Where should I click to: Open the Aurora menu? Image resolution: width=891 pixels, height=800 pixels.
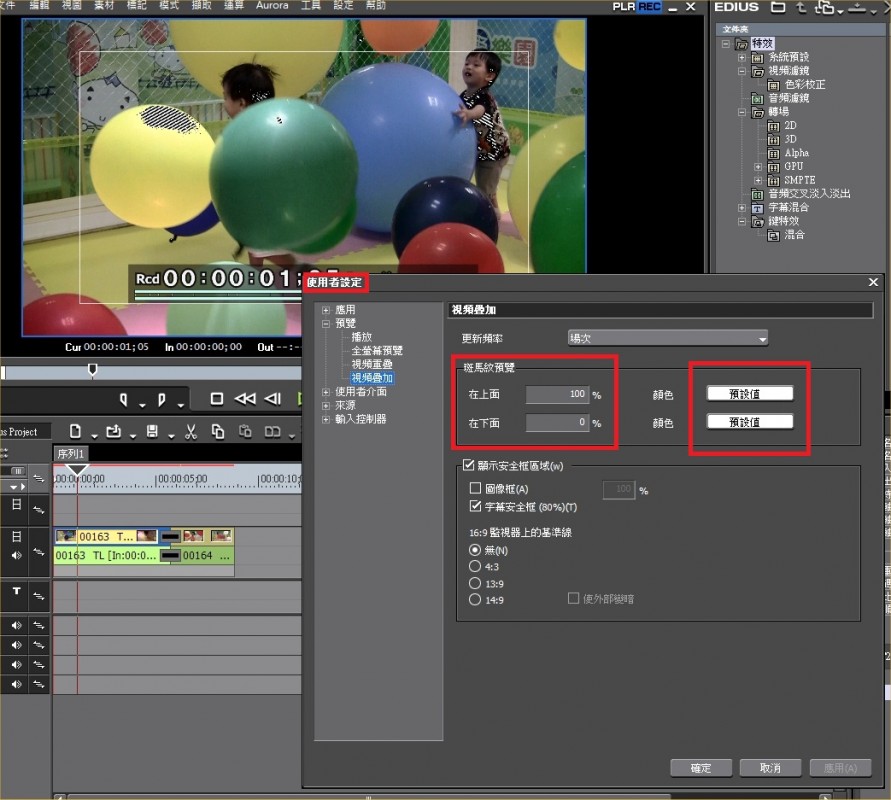click(x=271, y=6)
